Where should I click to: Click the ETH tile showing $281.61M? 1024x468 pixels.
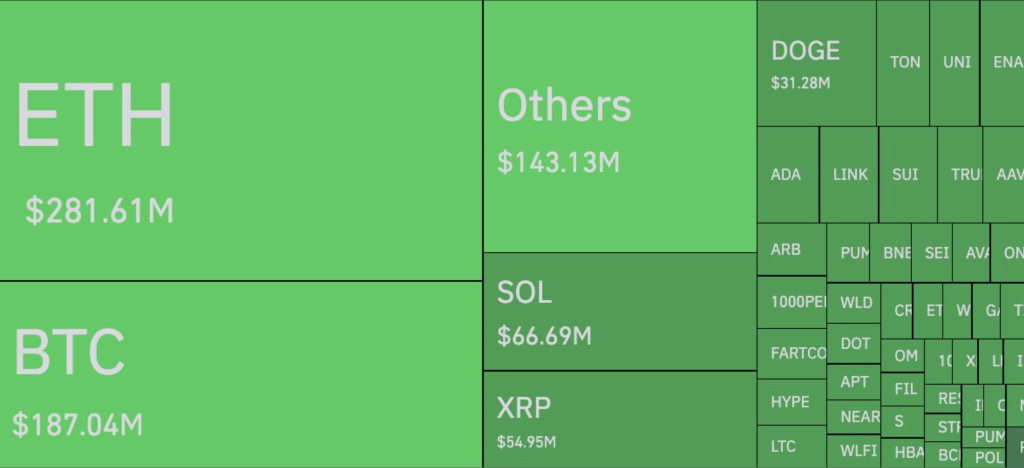240,140
